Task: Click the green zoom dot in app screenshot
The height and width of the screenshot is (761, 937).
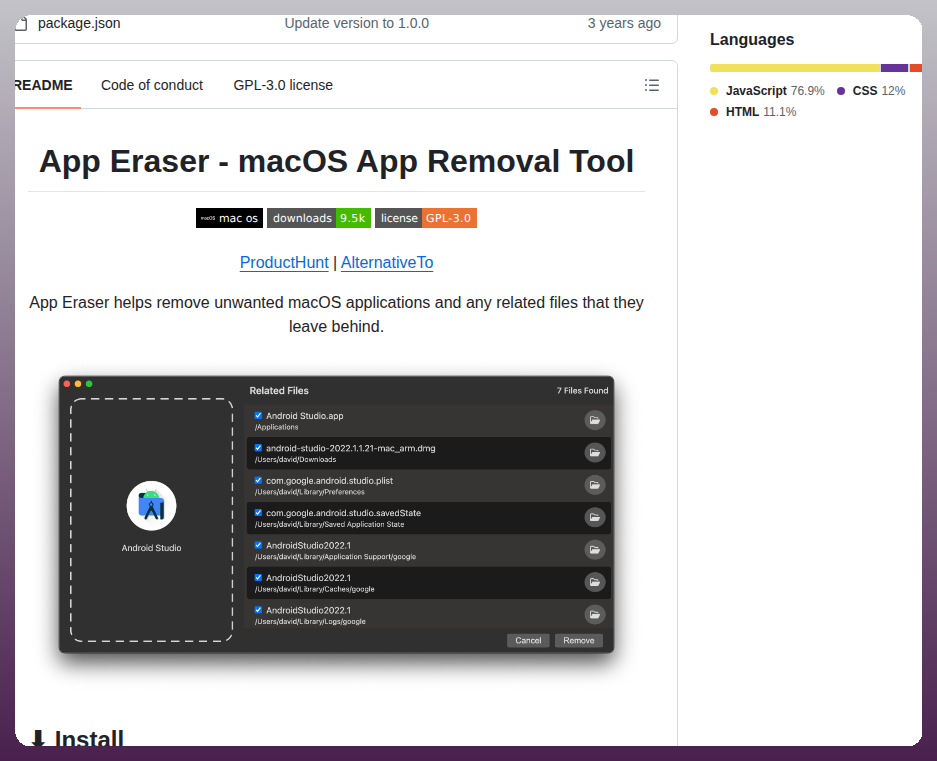Action: [x=89, y=384]
